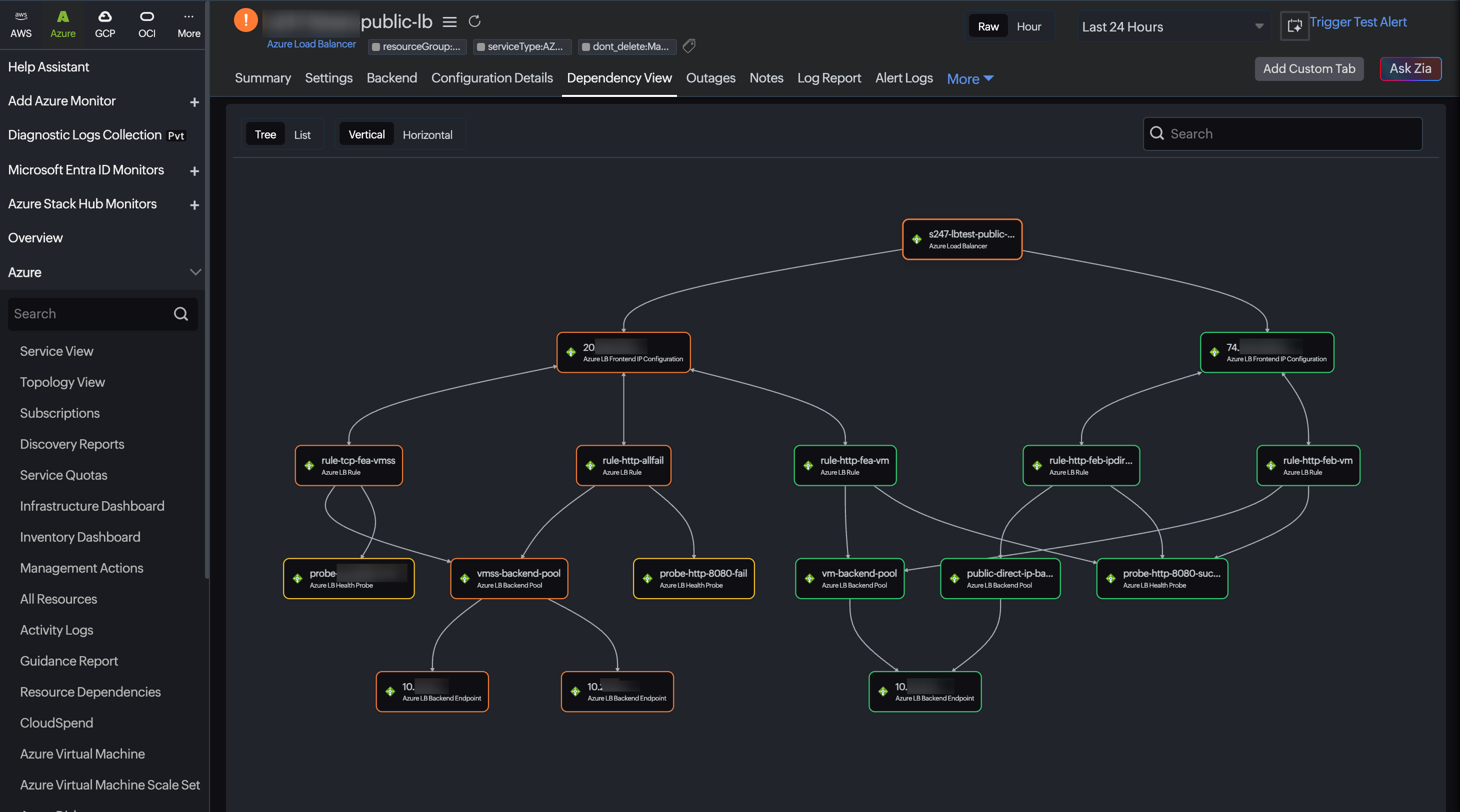
Task: Click the plus icon for Microsoft Entra ID Monitors
Action: [x=194, y=171]
